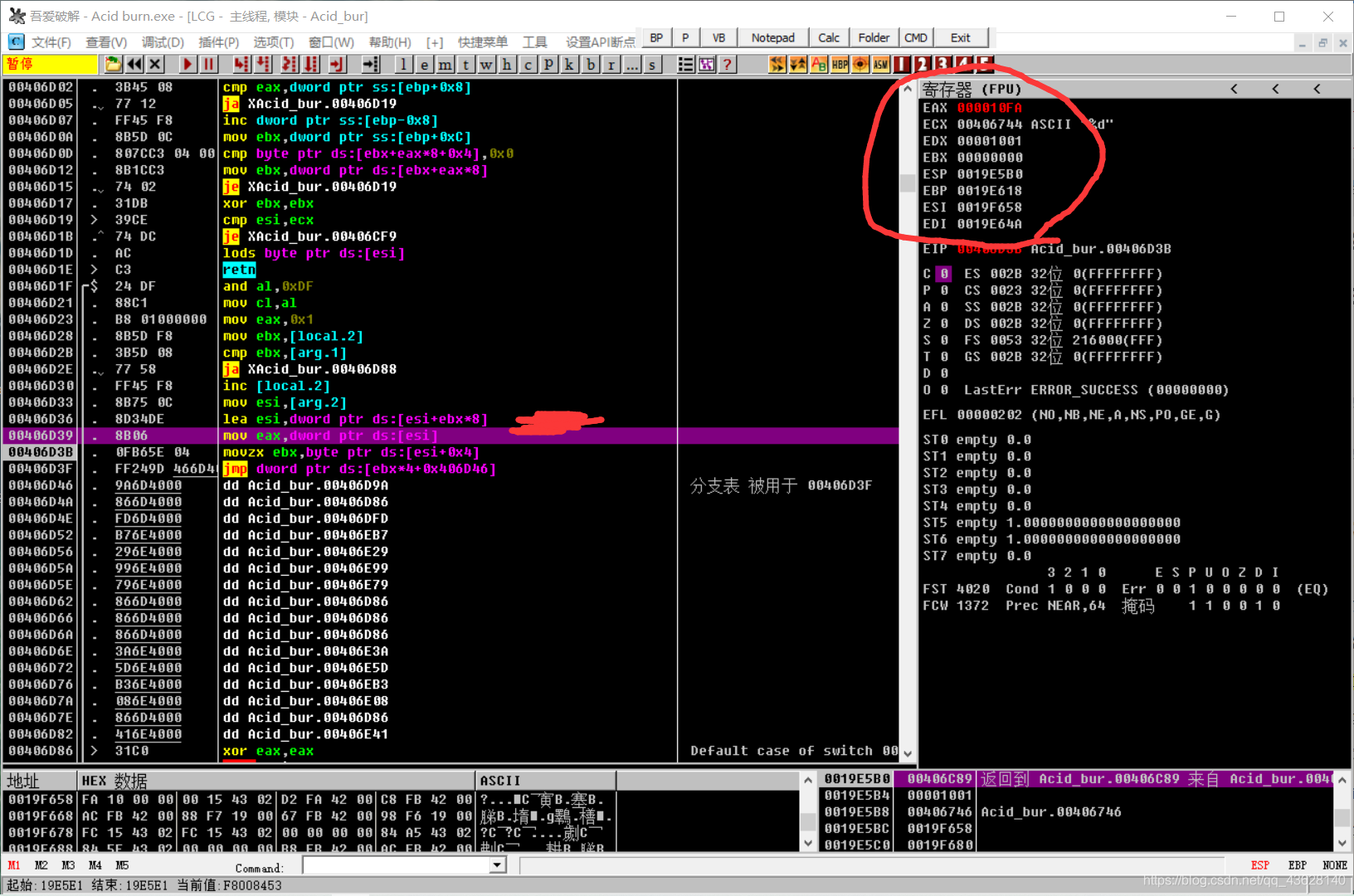Select the ESP stack mode label
1354x896 pixels.
(x=1260, y=865)
